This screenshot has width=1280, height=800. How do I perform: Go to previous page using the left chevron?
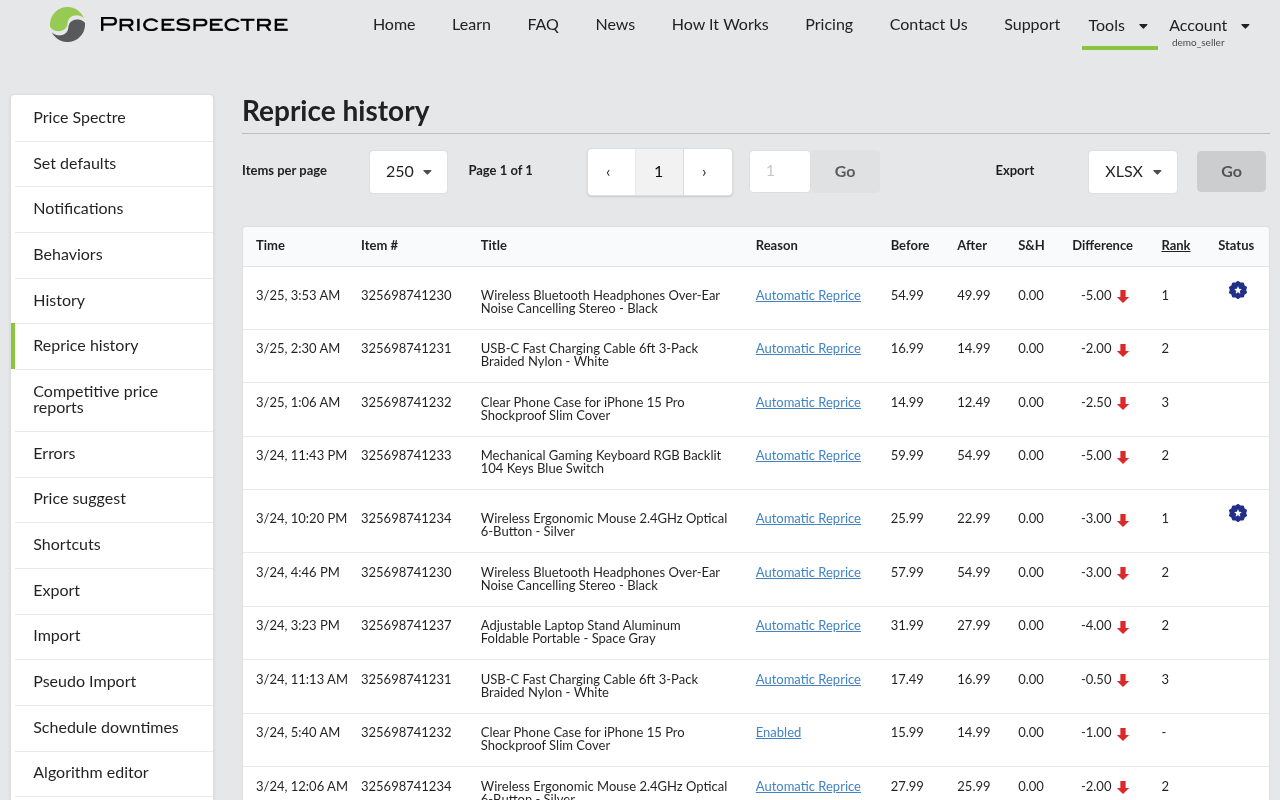coord(611,171)
